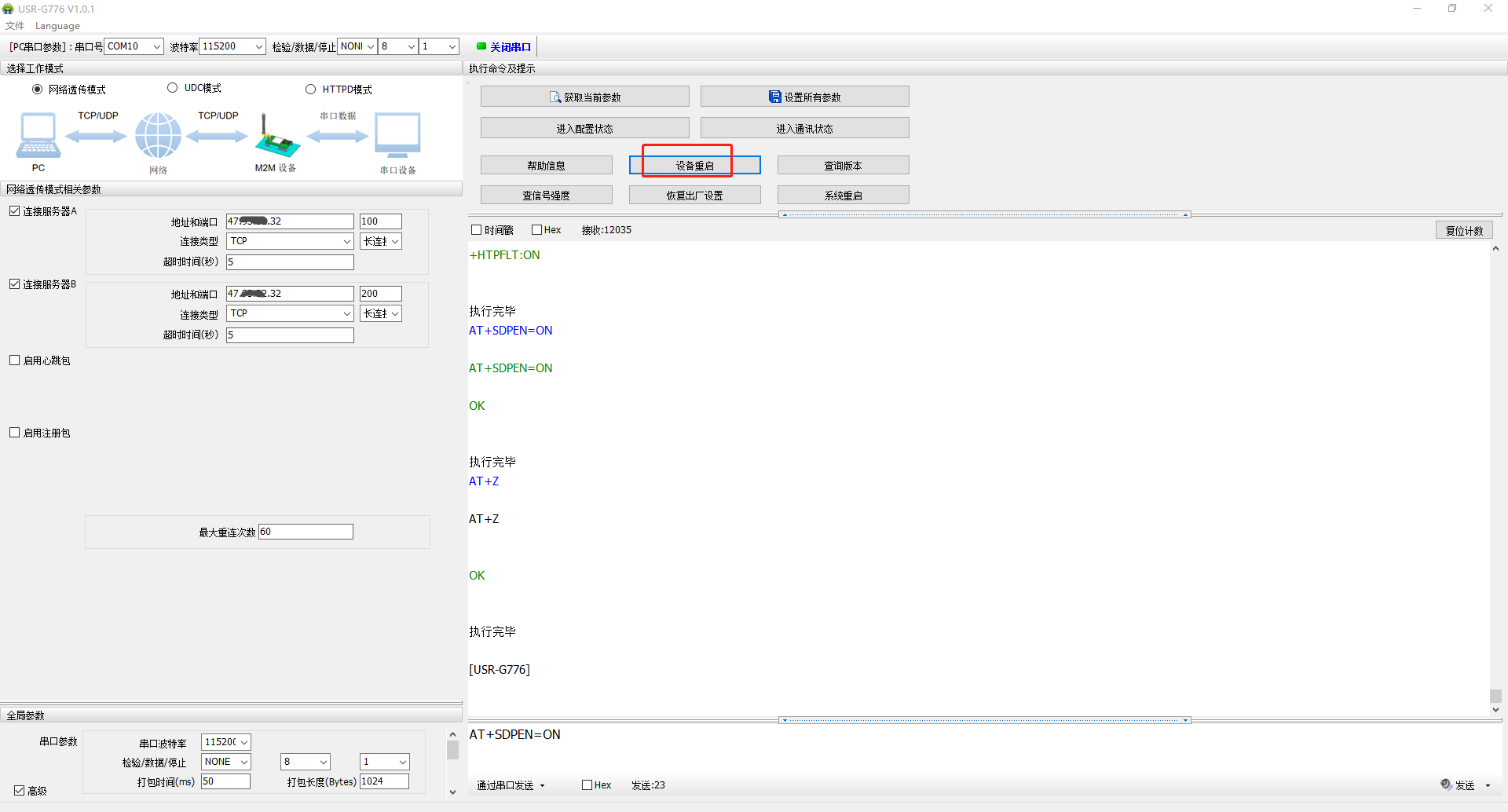Click the green close serial port indicator
The image size is (1508, 812).
481,46
